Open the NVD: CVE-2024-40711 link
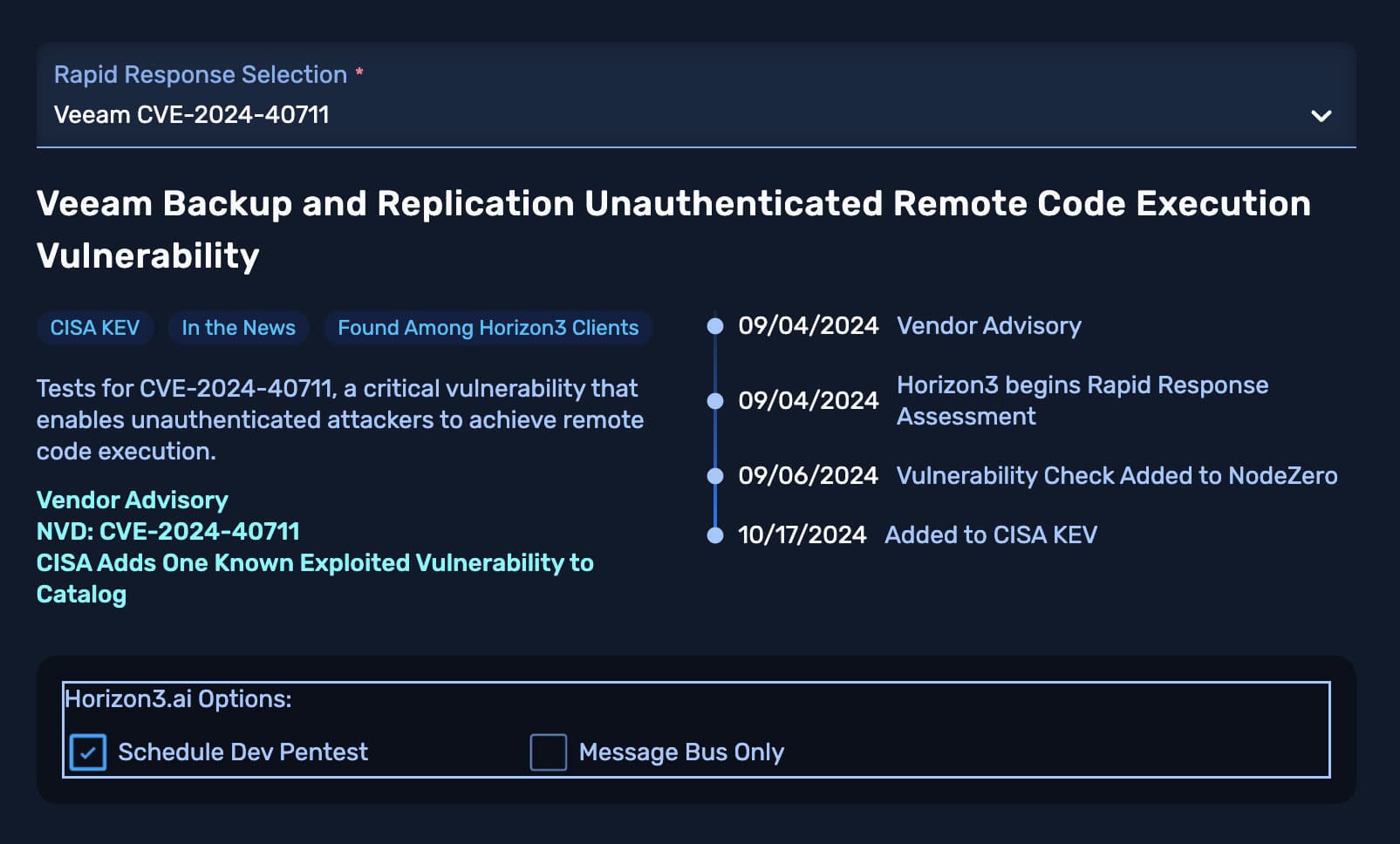 [168, 531]
